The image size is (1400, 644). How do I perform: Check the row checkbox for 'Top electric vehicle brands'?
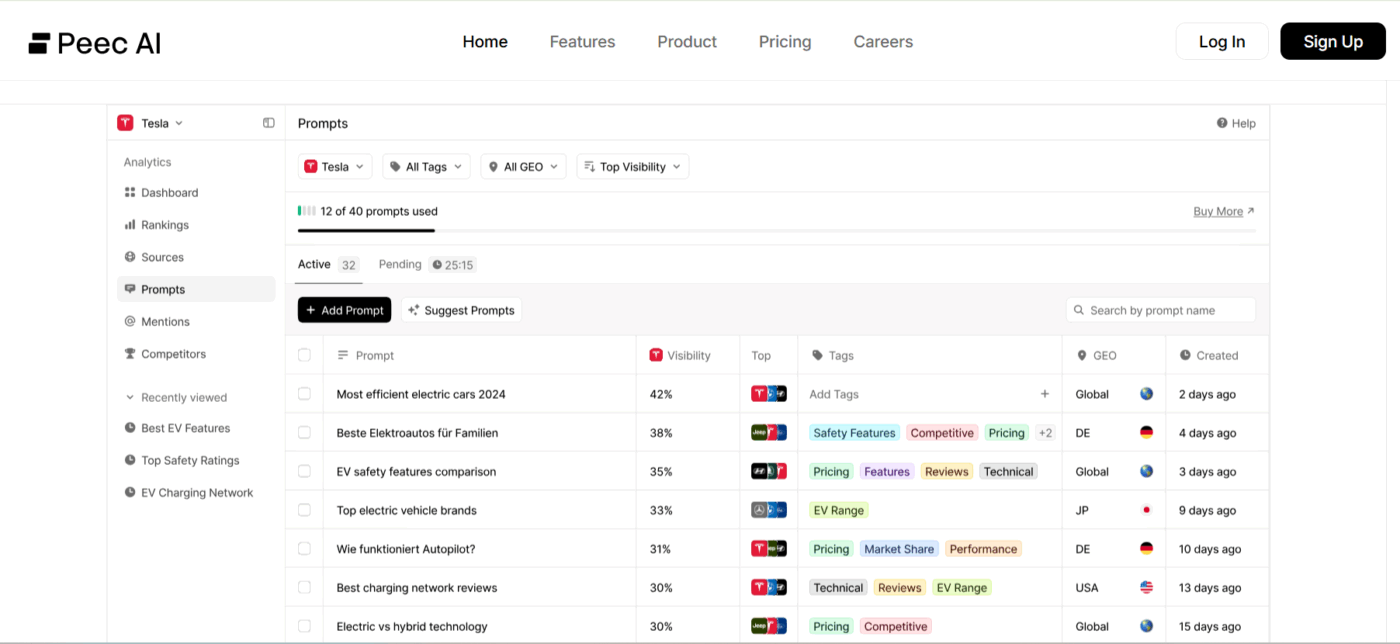pyautogui.click(x=304, y=509)
